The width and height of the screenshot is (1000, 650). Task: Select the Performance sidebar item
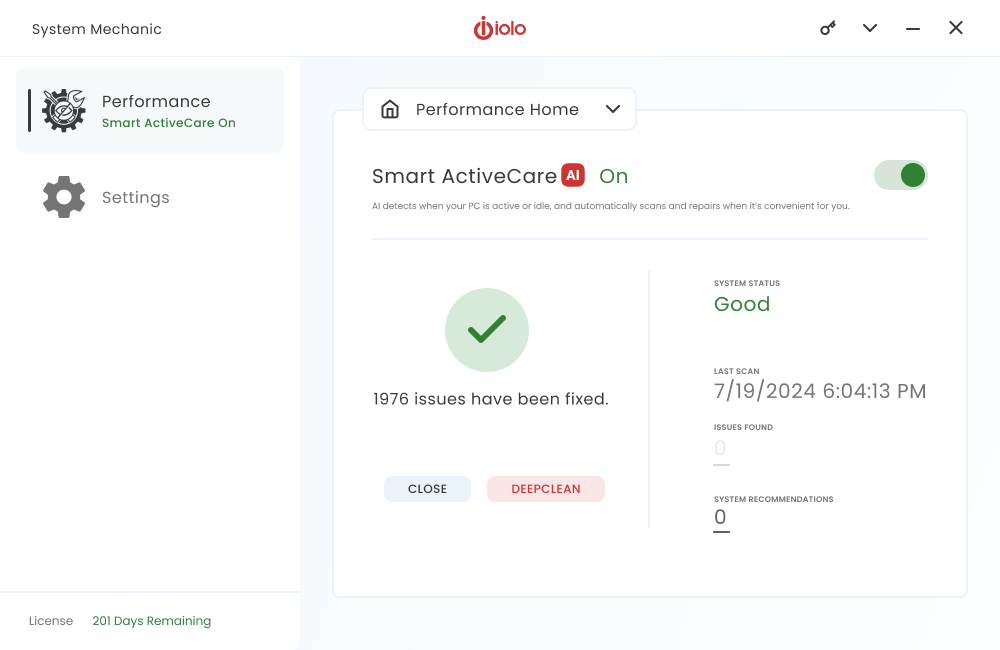point(150,110)
